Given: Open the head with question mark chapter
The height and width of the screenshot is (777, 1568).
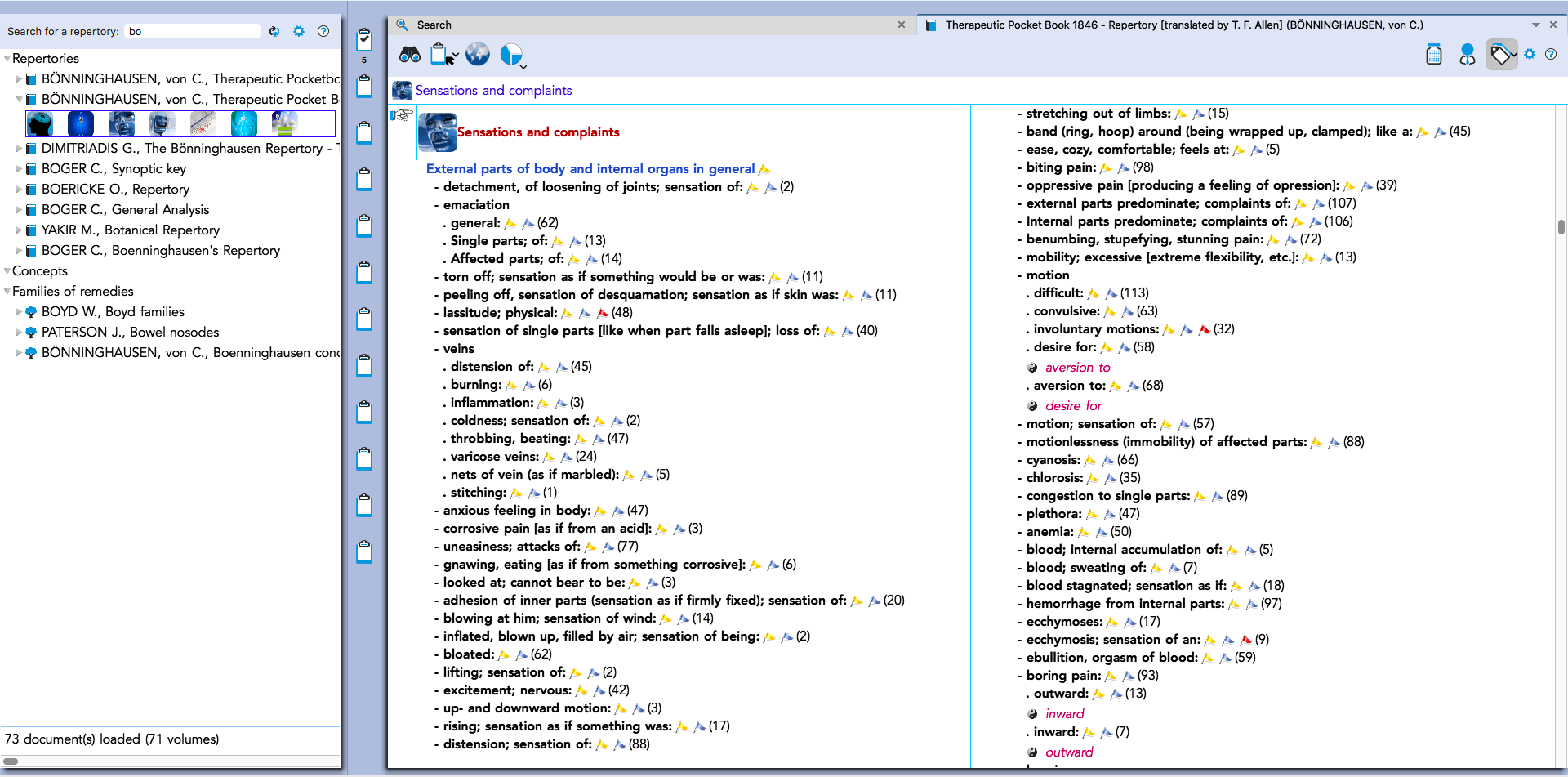Looking at the screenshot, I should click(40, 124).
